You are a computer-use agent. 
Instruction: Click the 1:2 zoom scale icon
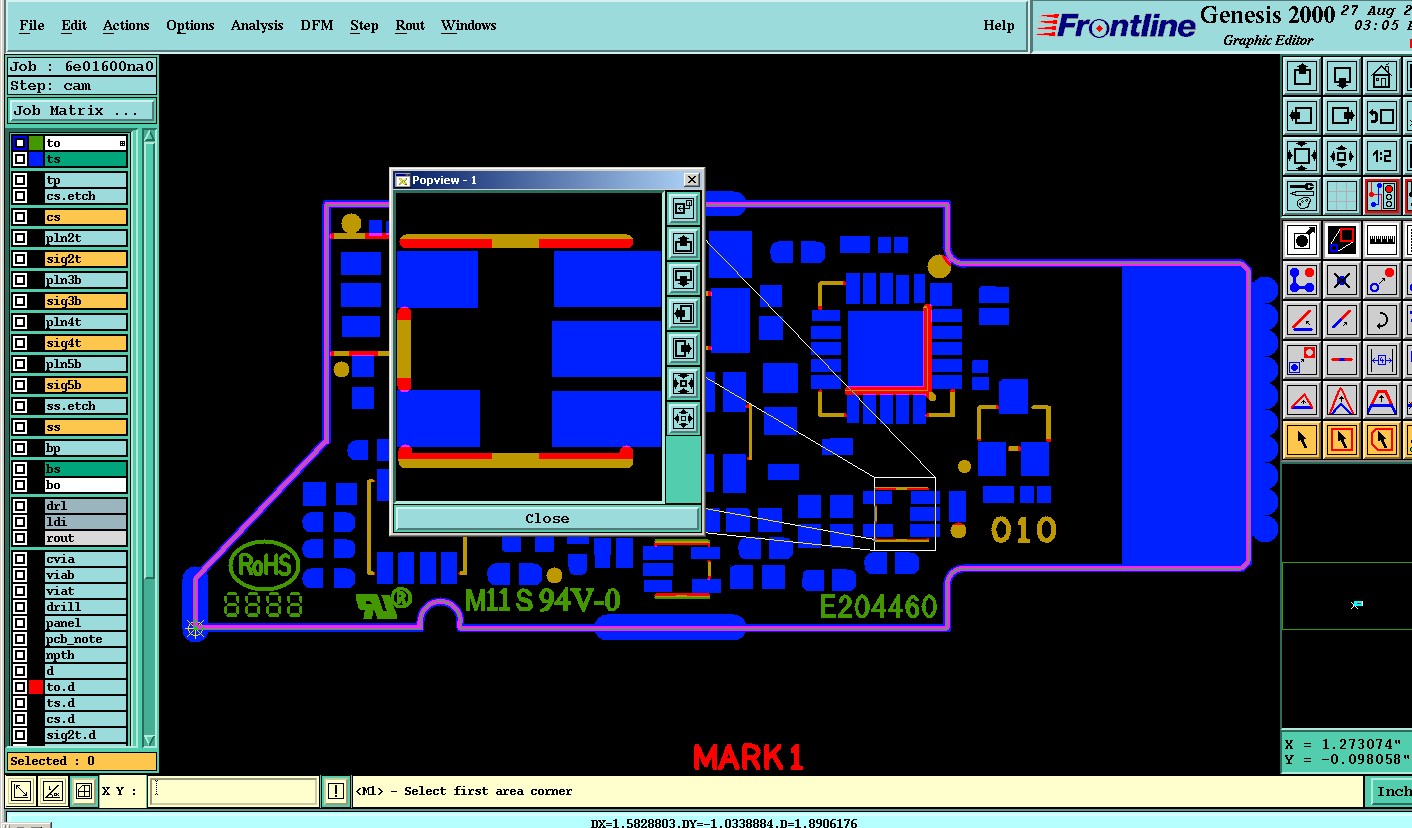tap(1381, 156)
